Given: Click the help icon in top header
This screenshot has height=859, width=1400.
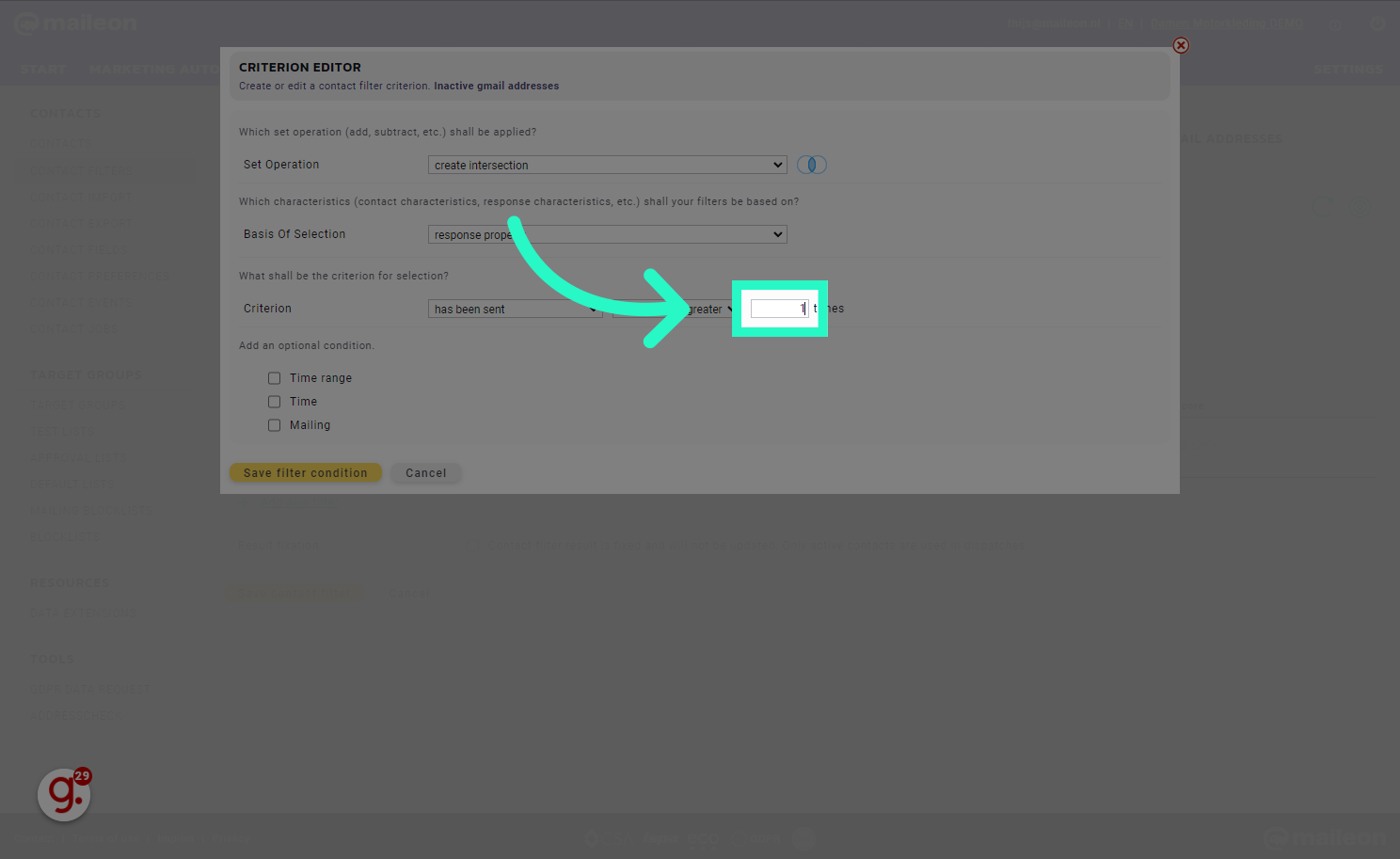Looking at the screenshot, I should [x=1336, y=24].
